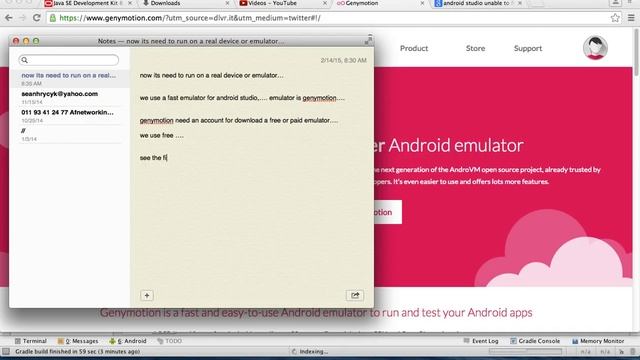Viewport: 640px width, 360px height.
Task: Open the Event Log panel
Action: (x=481, y=341)
